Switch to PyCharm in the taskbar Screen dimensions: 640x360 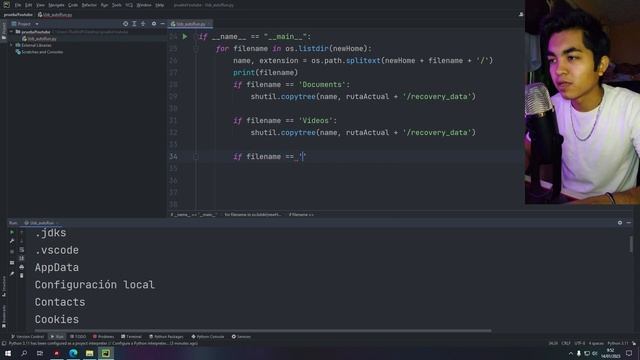[x=106, y=353]
